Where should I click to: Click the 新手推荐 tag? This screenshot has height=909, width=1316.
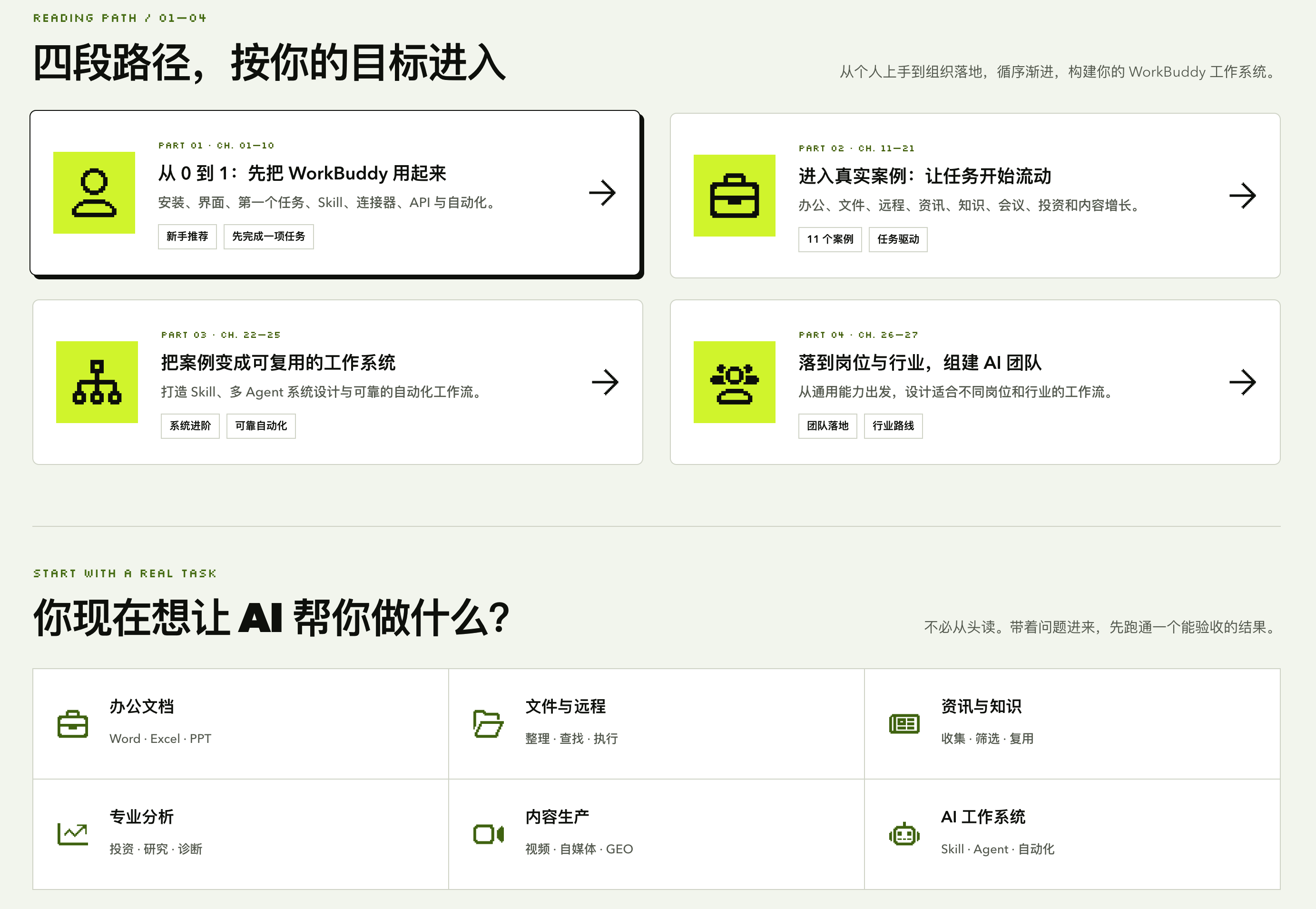tap(187, 237)
